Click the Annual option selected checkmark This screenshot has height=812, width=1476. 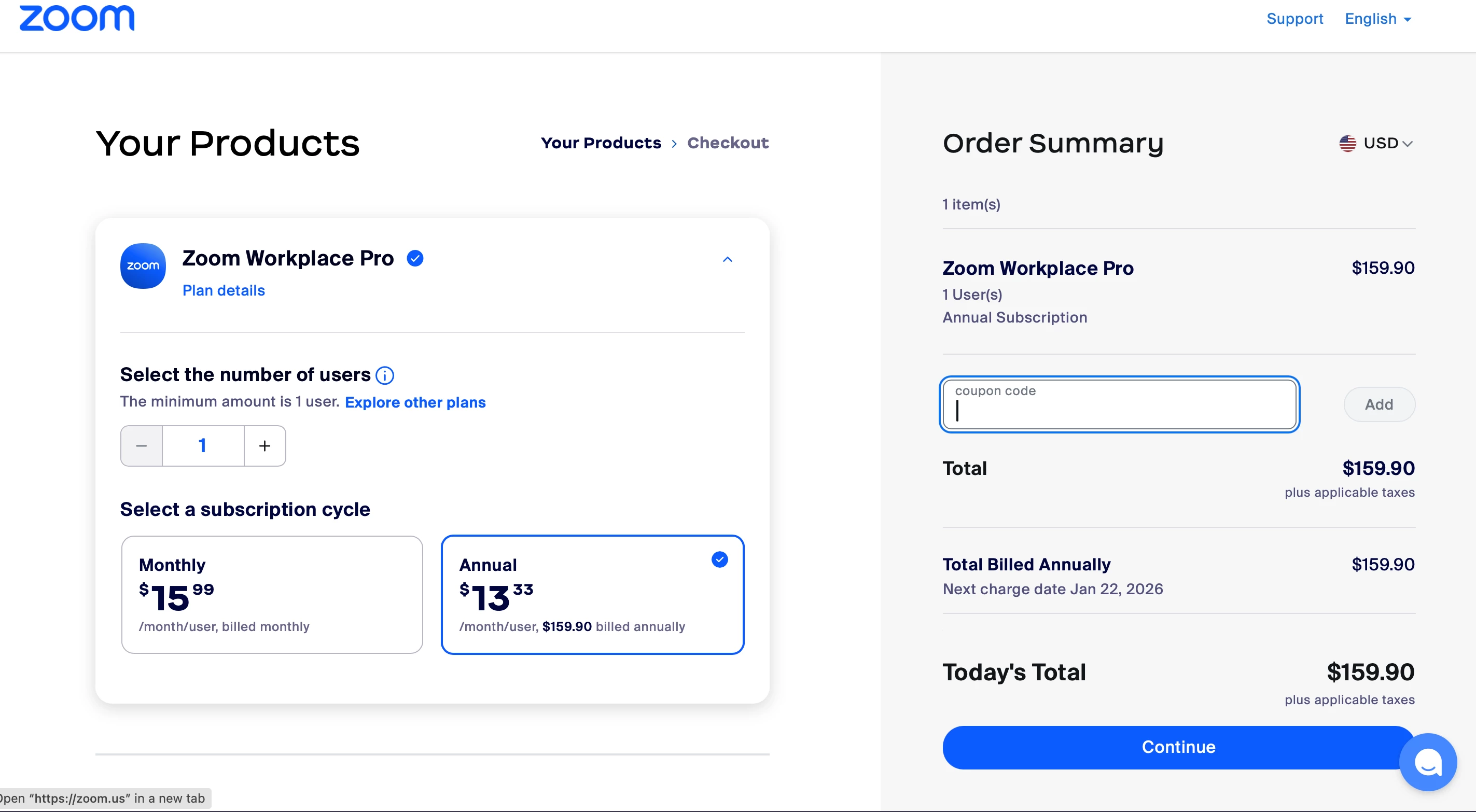(x=719, y=559)
